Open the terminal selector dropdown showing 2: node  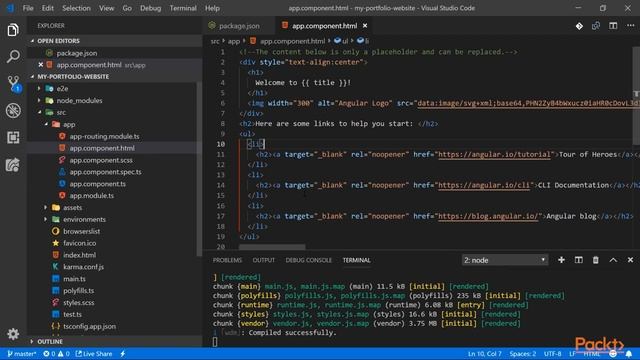[x=504, y=260]
